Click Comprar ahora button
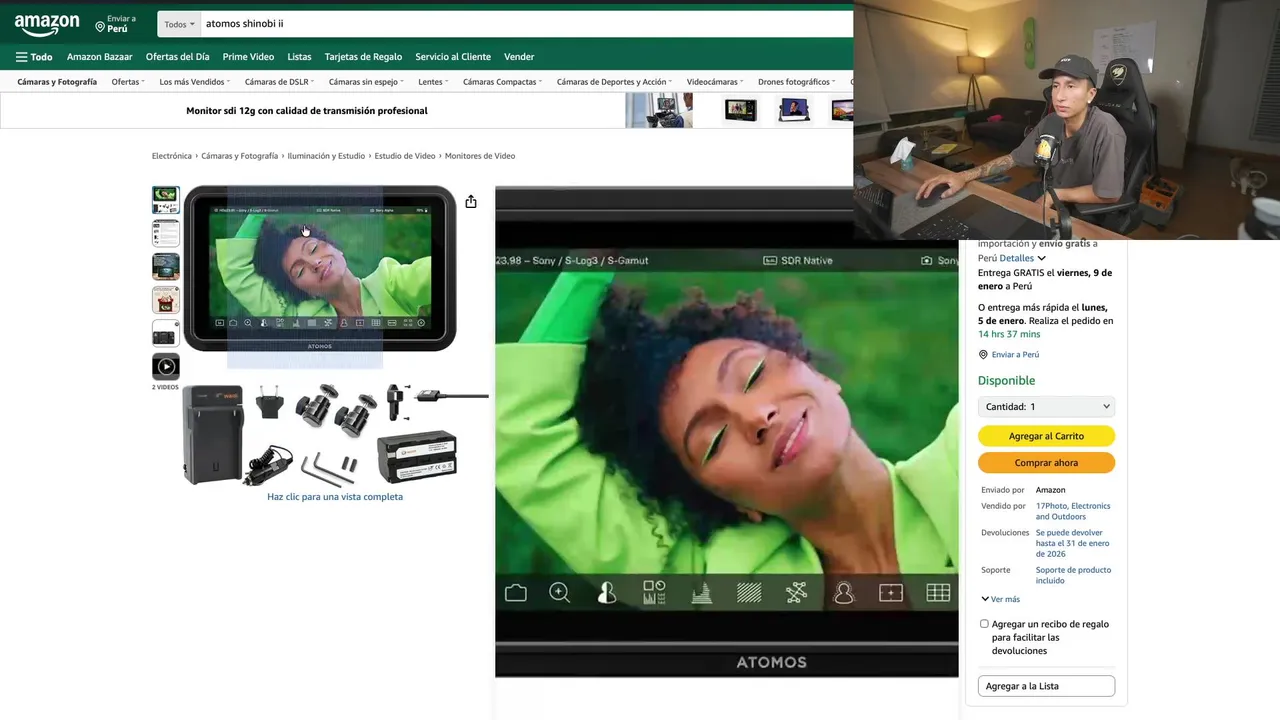Screen dimensions: 1280x720 point(1046,463)
